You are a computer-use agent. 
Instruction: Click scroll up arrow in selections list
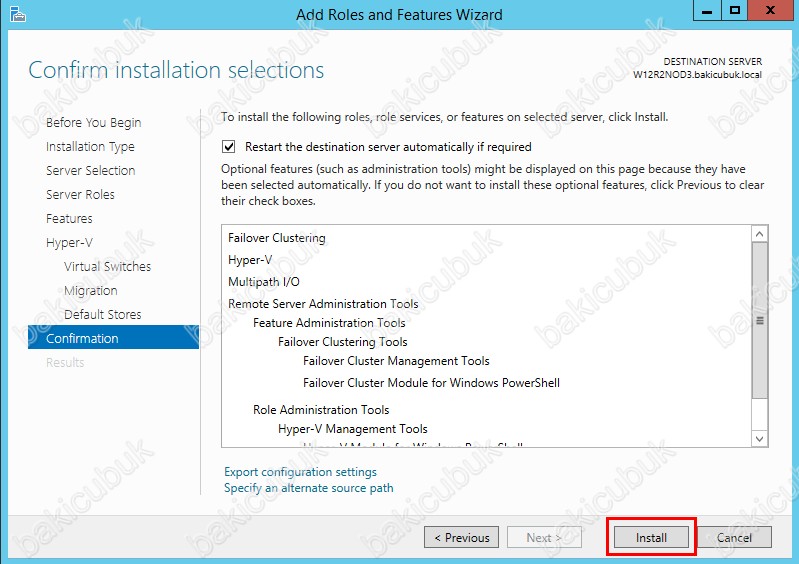[x=759, y=234]
